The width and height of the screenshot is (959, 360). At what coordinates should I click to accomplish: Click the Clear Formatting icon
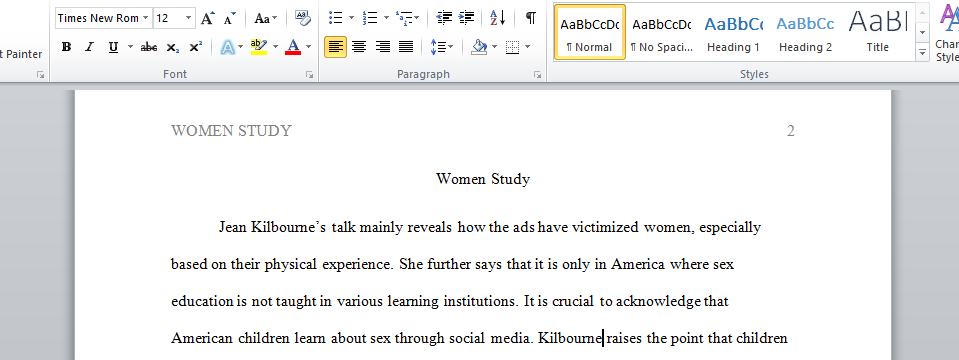coord(302,18)
